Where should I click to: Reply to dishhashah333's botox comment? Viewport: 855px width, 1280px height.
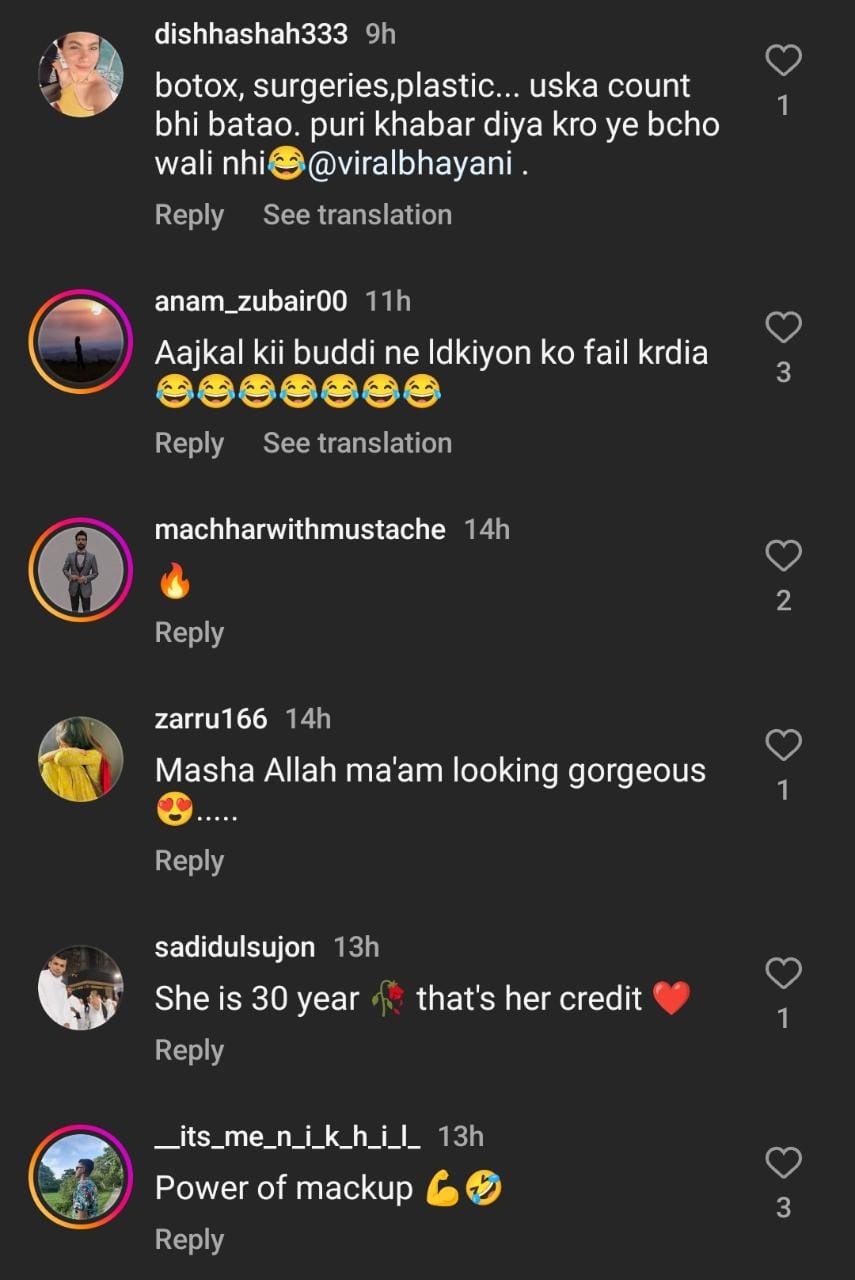pos(189,215)
